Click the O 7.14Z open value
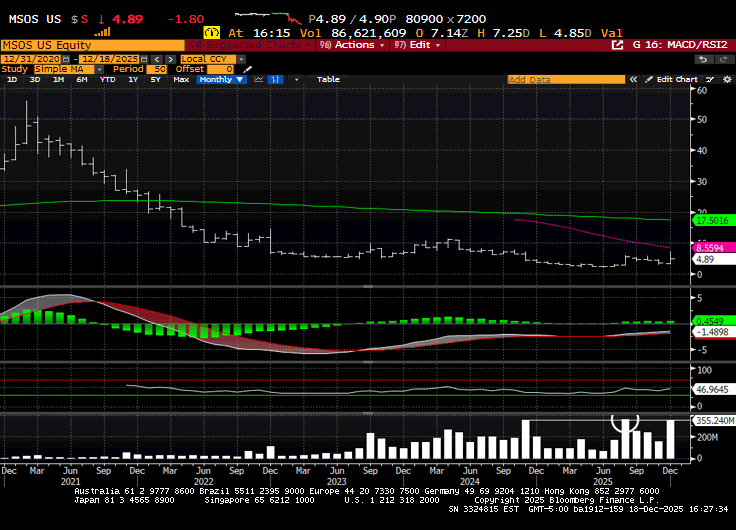 (442, 33)
